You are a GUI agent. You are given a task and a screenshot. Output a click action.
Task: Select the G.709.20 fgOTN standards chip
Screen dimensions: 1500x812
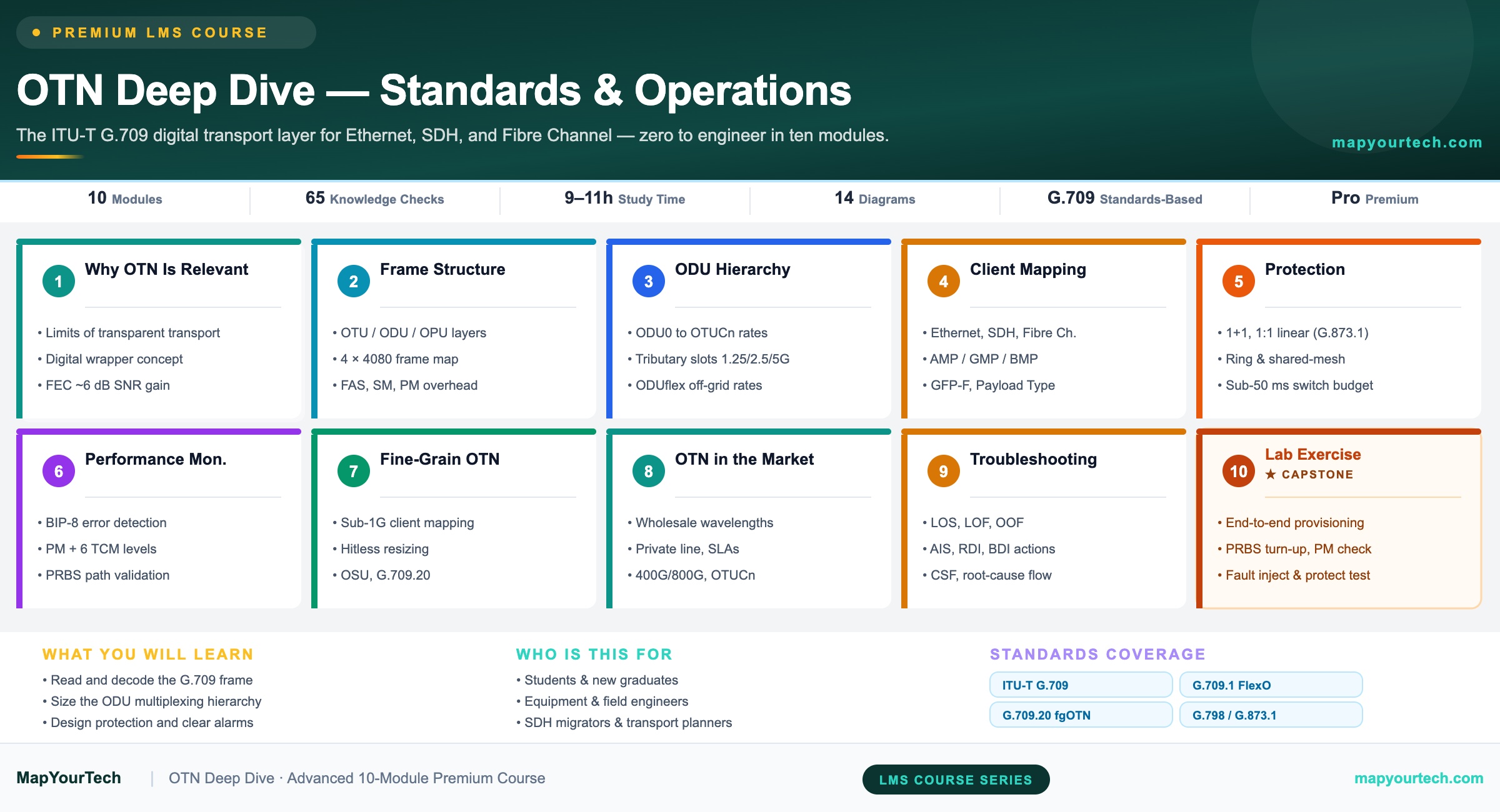[1081, 715]
